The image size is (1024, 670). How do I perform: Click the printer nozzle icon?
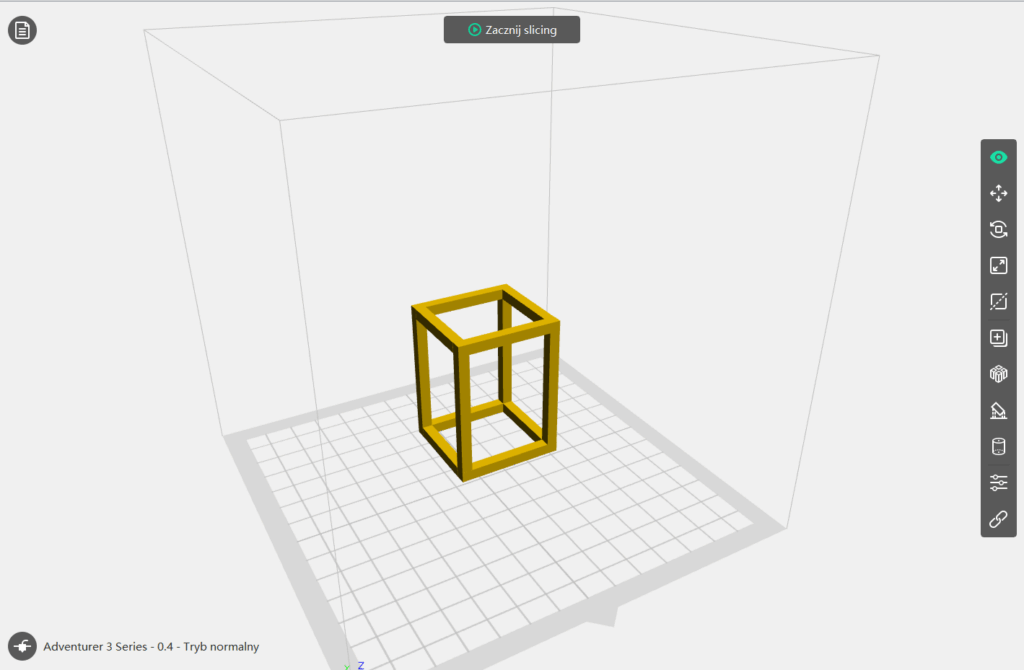(22, 646)
